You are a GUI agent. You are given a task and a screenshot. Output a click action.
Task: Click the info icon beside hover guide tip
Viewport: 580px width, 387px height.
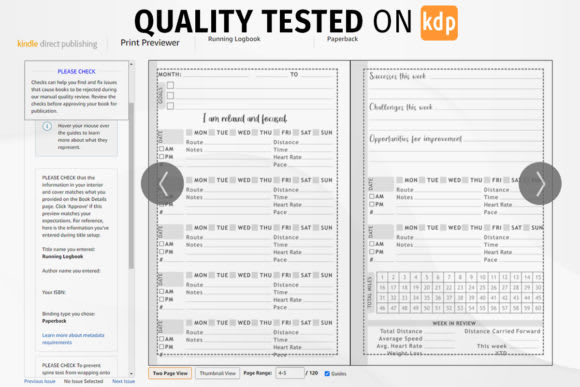47,127
